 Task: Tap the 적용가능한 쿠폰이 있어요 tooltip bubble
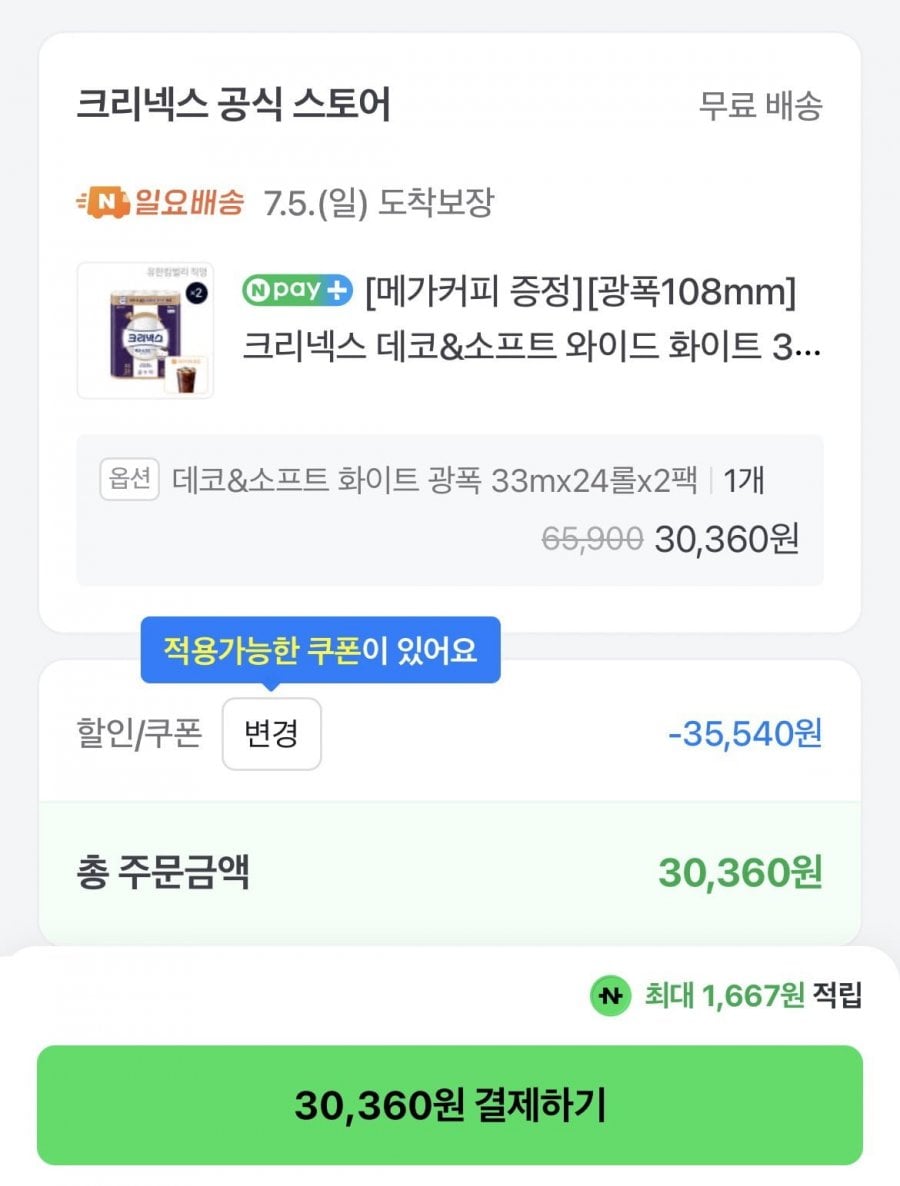coord(321,650)
